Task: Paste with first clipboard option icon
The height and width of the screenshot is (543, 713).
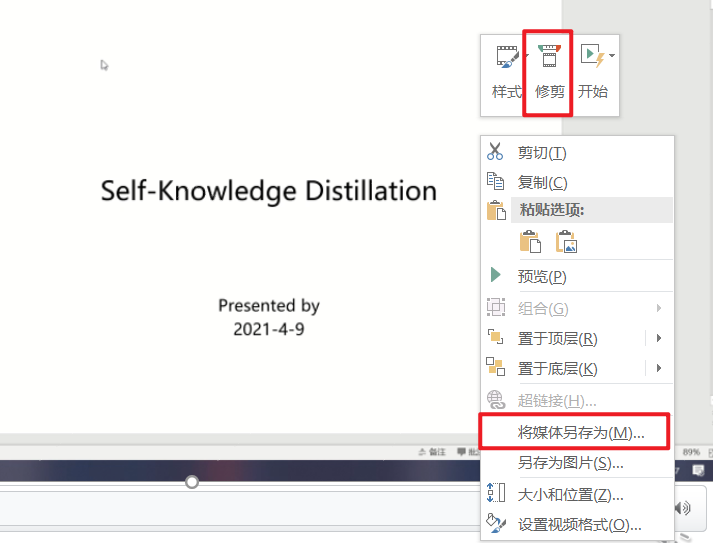Action: [x=530, y=241]
